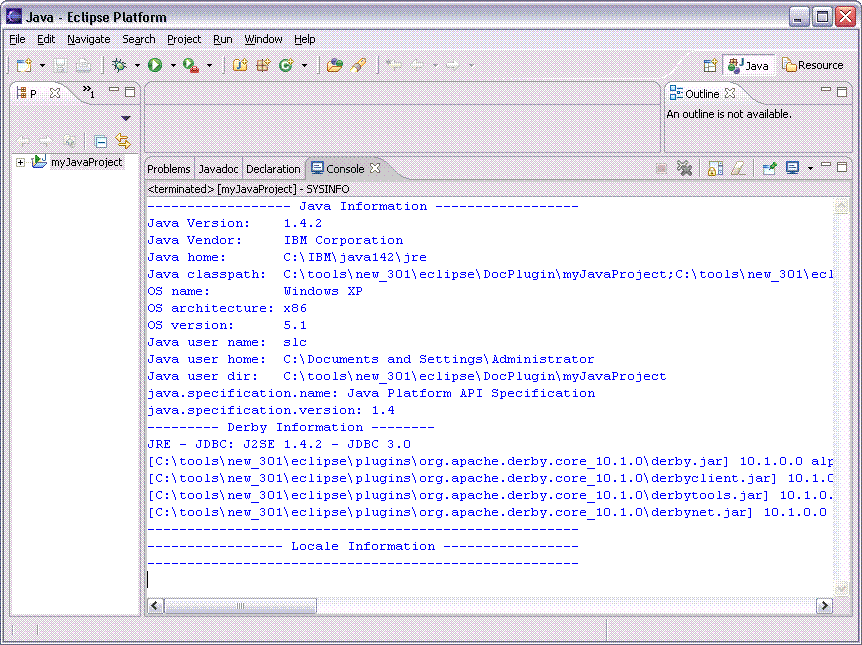862x645 pixels.
Task: Toggle Link with Editor in Package Explorer
Action: pyautogui.click(x=123, y=142)
